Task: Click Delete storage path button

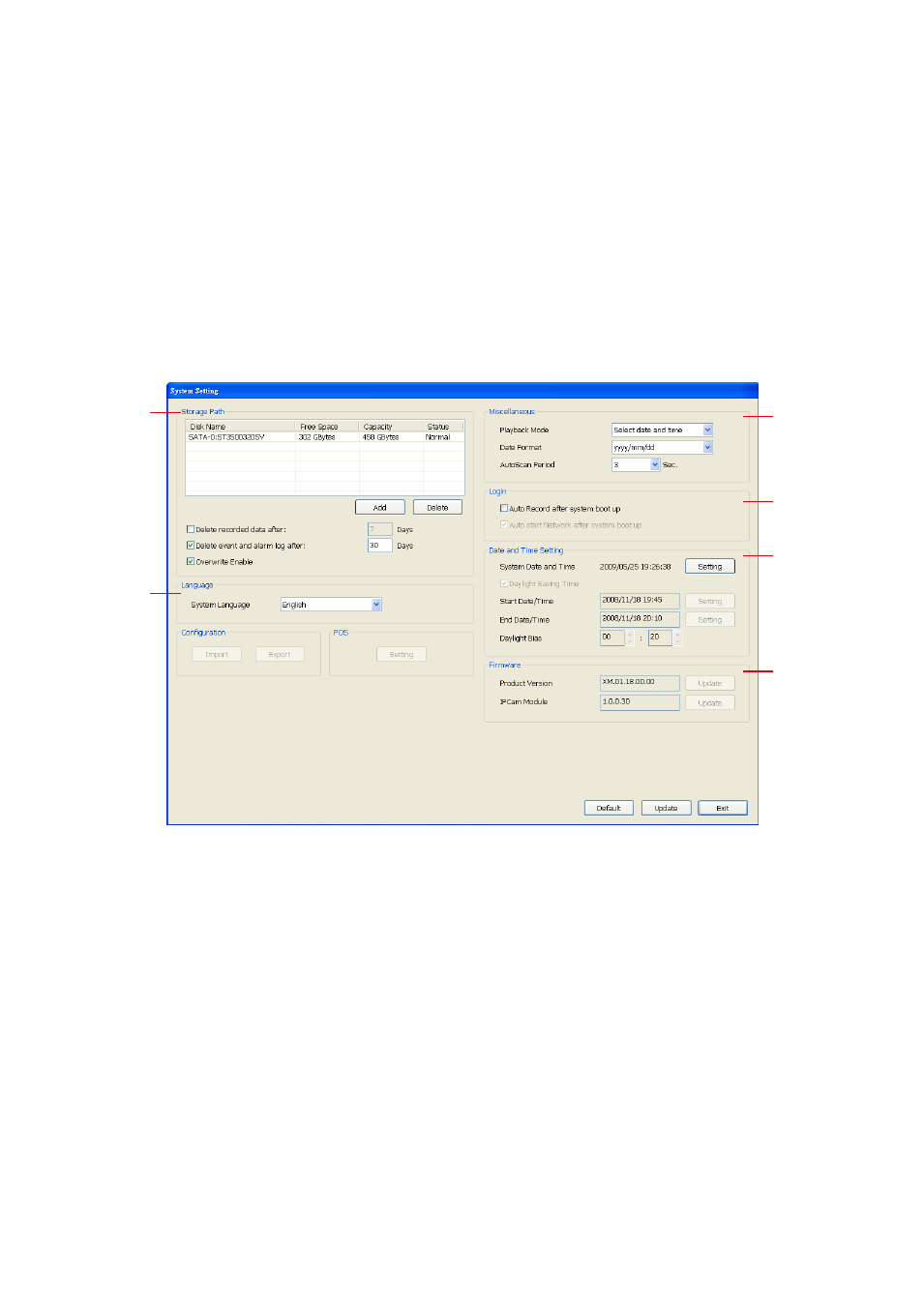Action: pos(437,507)
